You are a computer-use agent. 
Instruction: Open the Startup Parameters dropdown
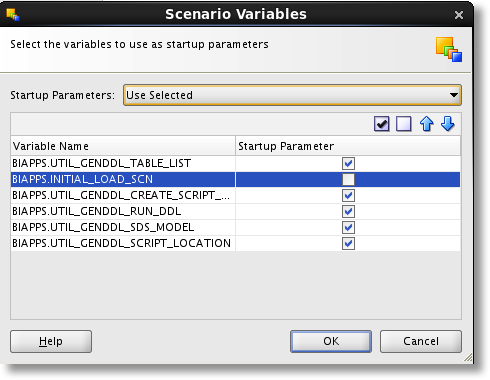point(292,95)
